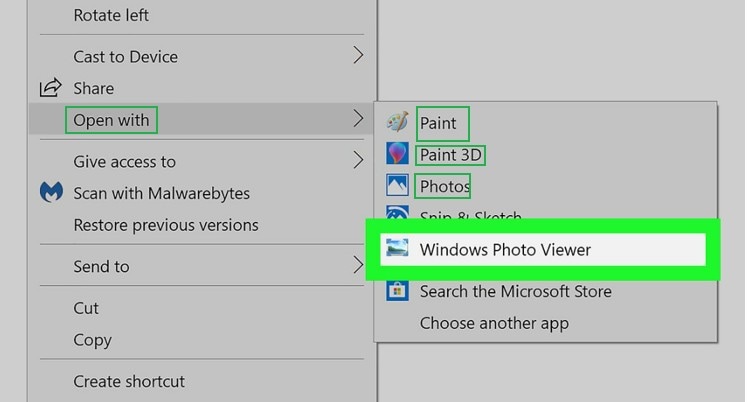Viewport: 747px width, 402px height.
Task: Expand the Send to submenu arrow
Action: tap(358, 266)
